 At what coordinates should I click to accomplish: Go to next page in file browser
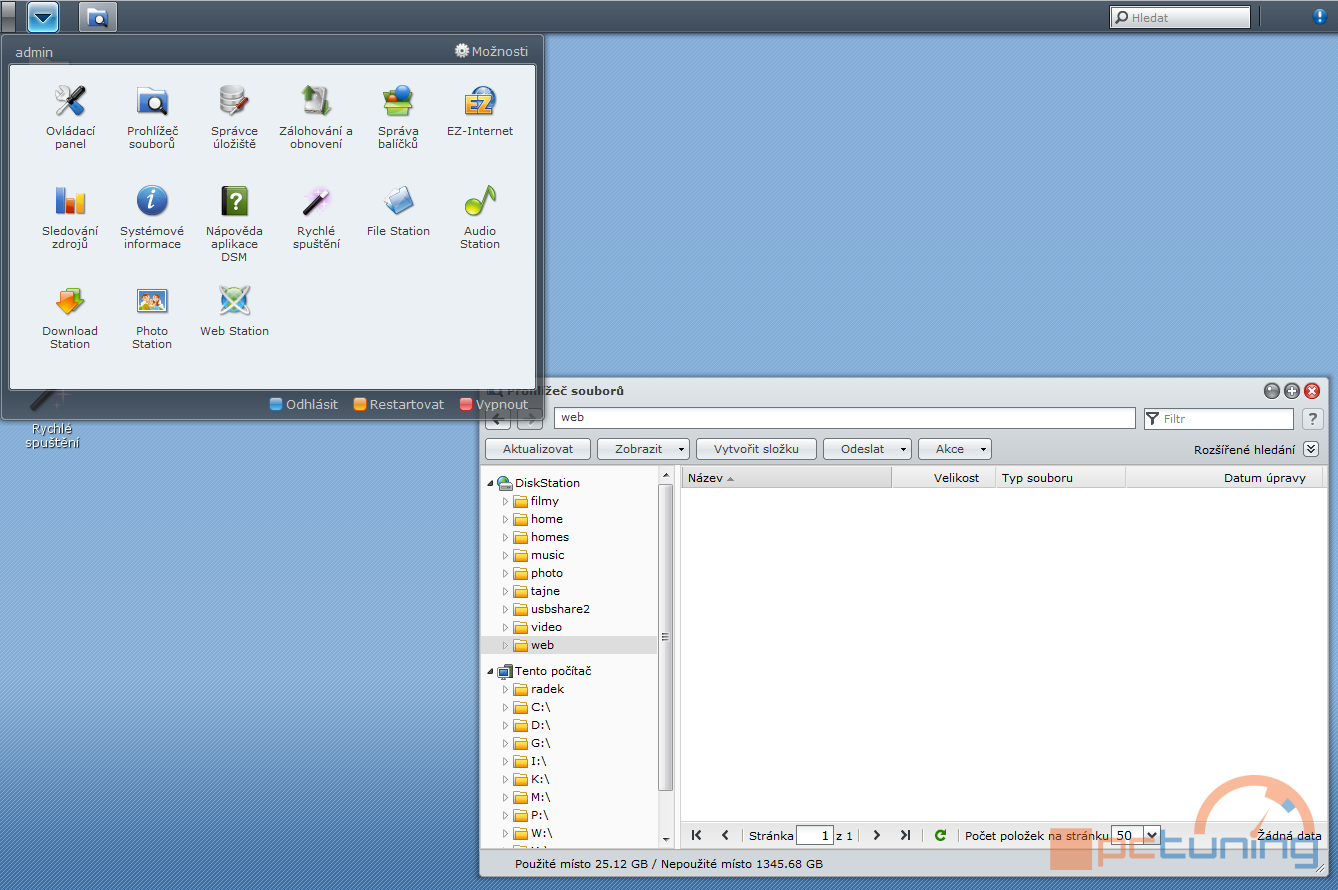coord(876,835)
